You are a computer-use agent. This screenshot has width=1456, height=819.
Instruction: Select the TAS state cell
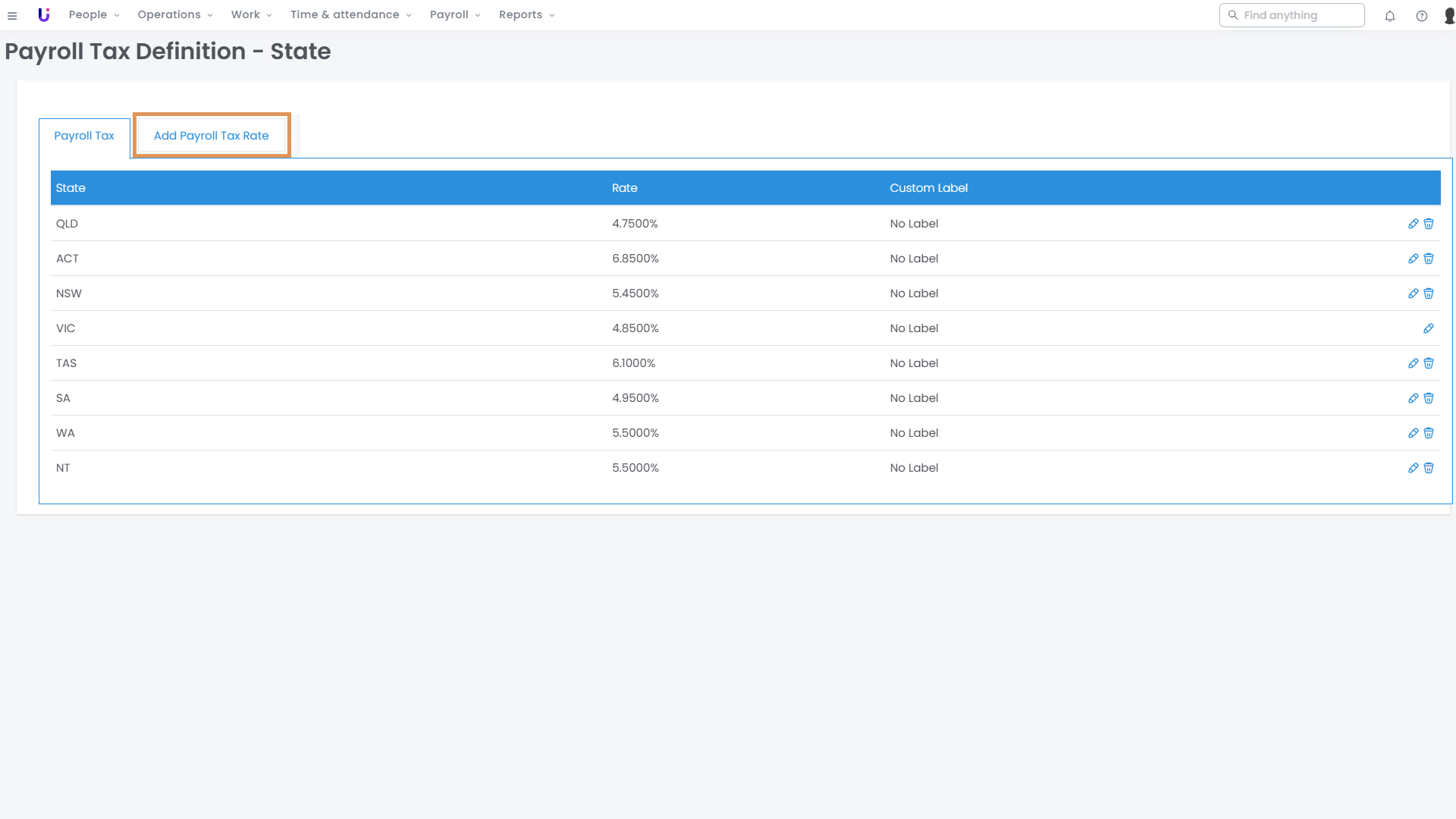[66, 363]
